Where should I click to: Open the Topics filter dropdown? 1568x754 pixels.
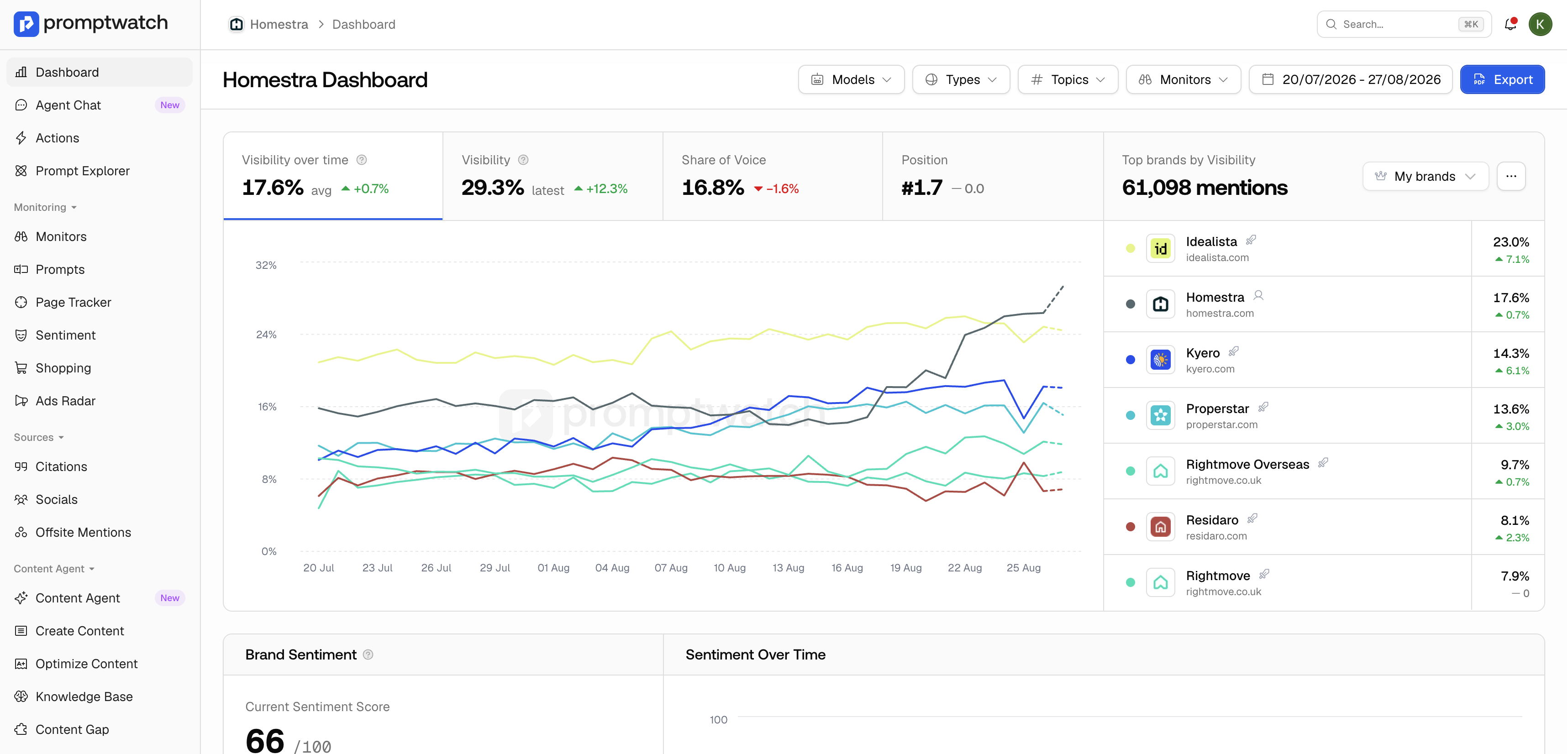[x=1068, y=80]
